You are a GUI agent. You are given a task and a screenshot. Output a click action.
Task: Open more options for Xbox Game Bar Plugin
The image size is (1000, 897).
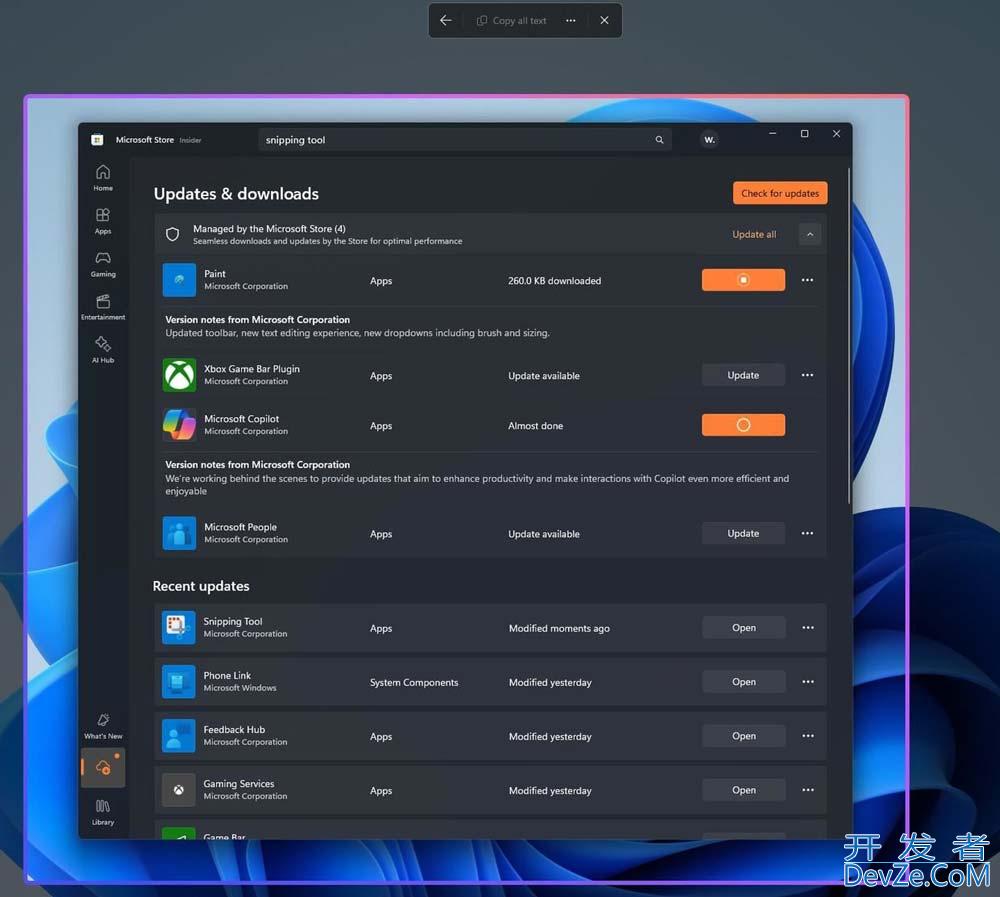[807, 375]
